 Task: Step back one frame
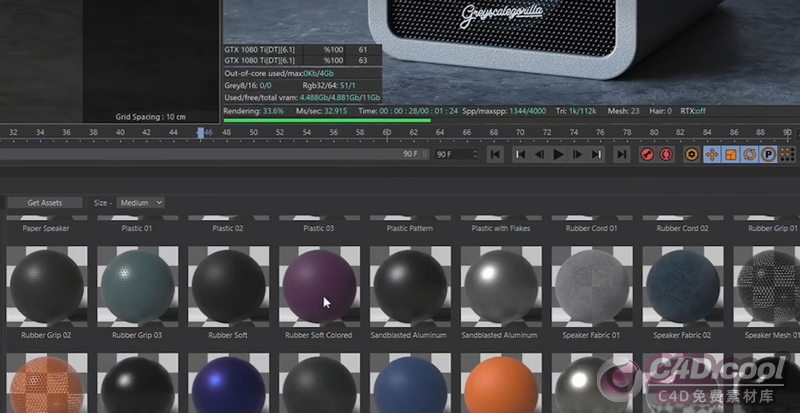coord(539,154)
